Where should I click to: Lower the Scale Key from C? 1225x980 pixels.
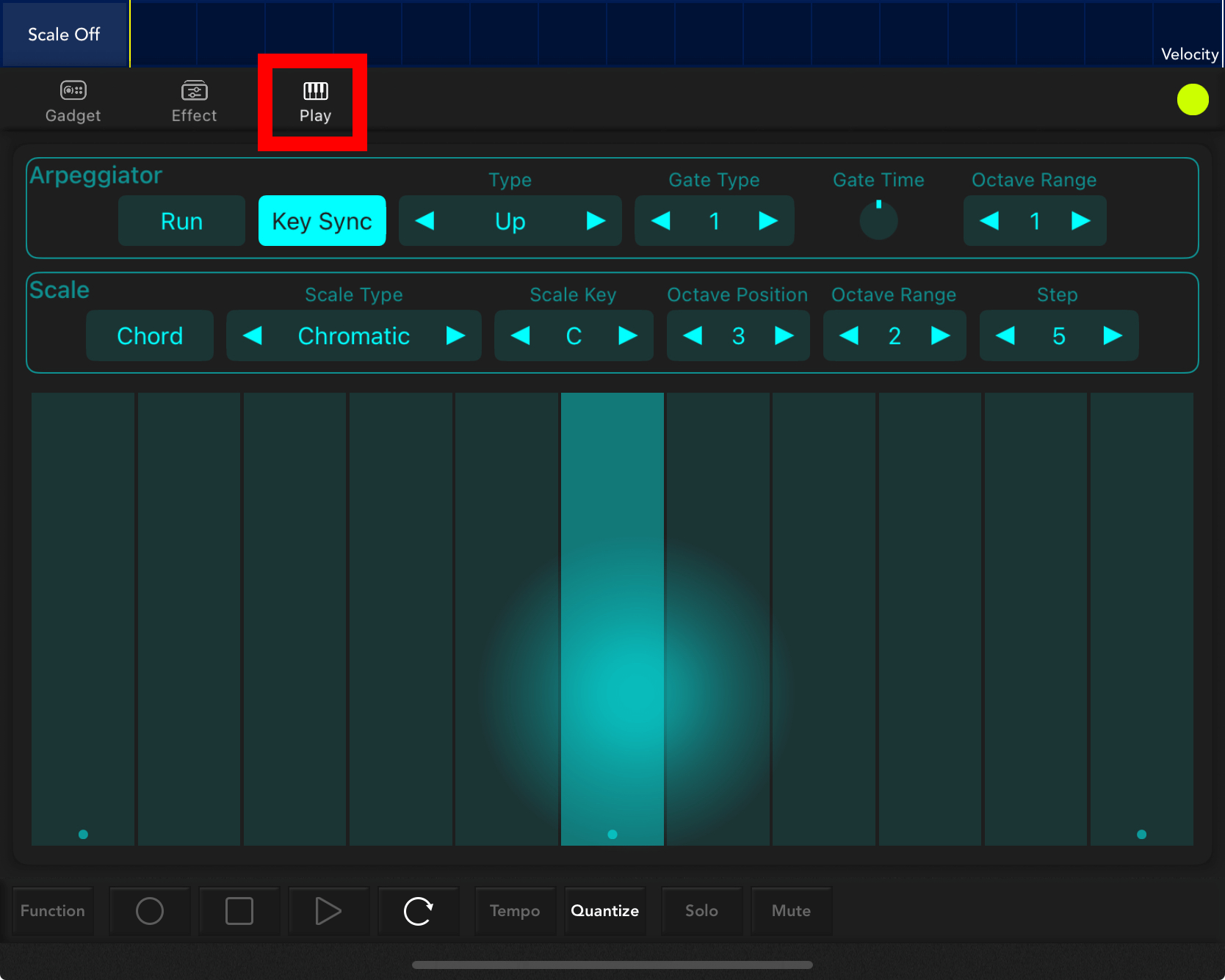pyautogui.click(x=521, y=335)
